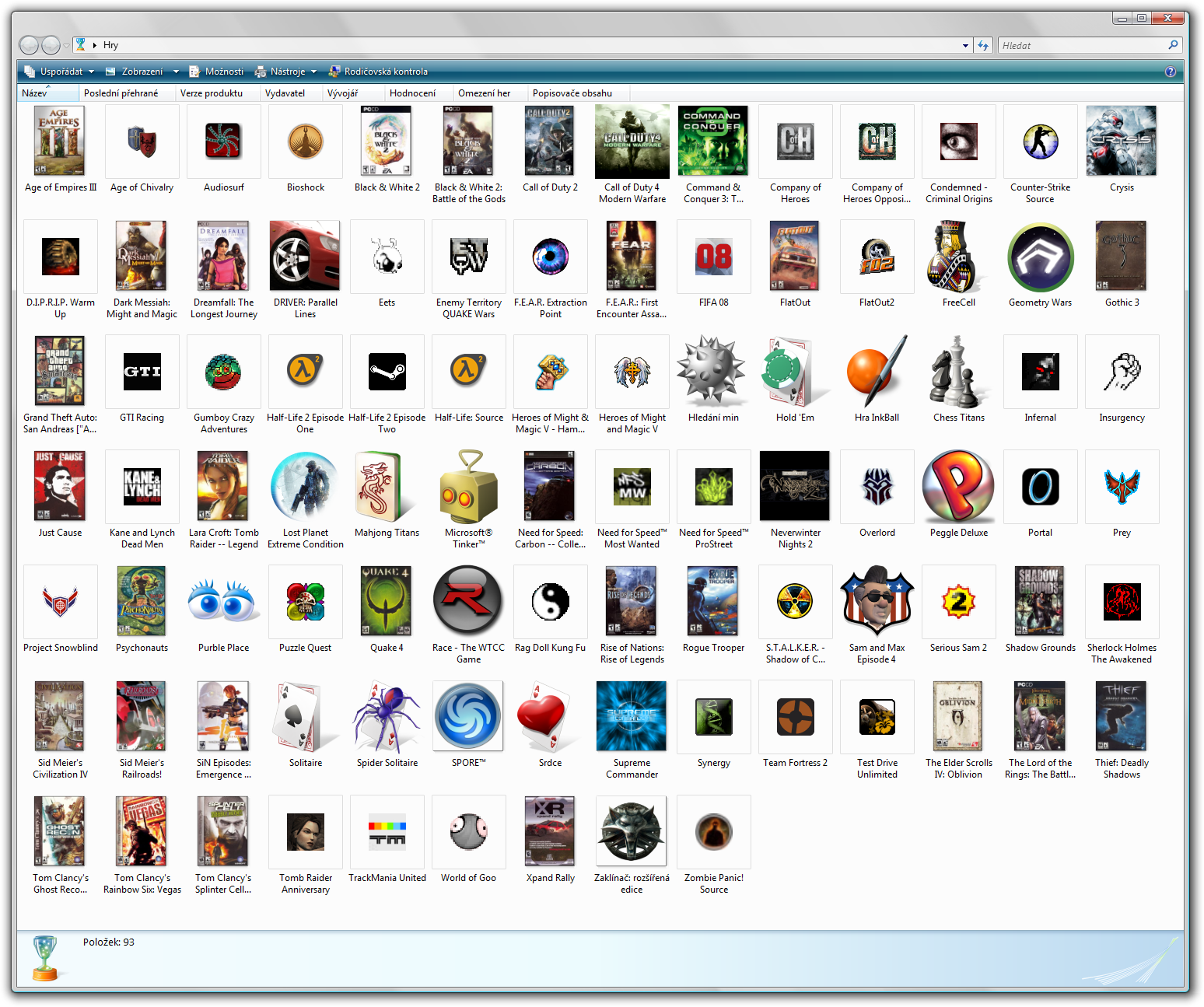This screenshot has height=1007, width=1204.
Task: Sort by the Vydavatel column
Action: (x=291, y=93)
